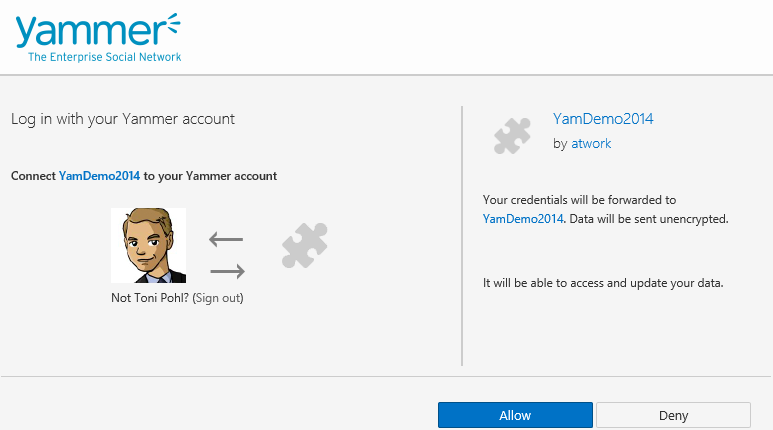Click Toni Pohl's avatar picture

(x=148, y=246)
